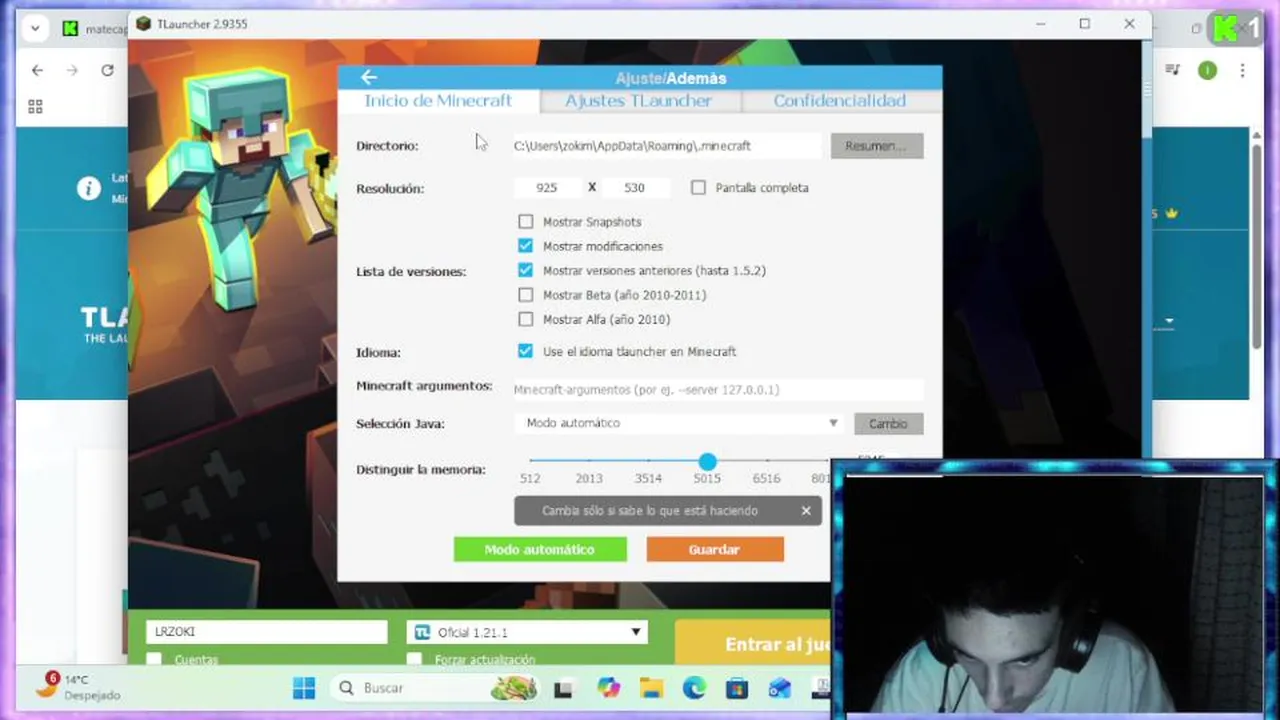Reload the browser page
1280x720 pixels.
[x=107, y=70]
